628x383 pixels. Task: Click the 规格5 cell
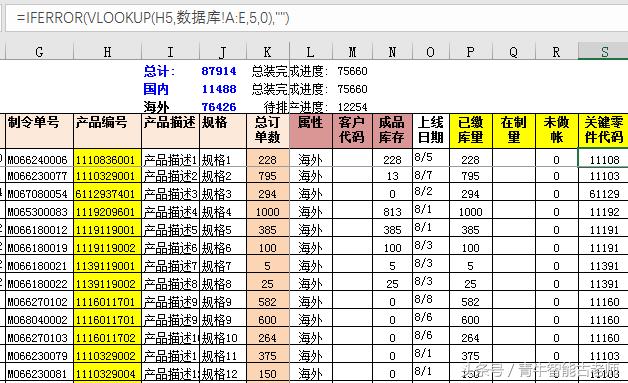[223, 228]
